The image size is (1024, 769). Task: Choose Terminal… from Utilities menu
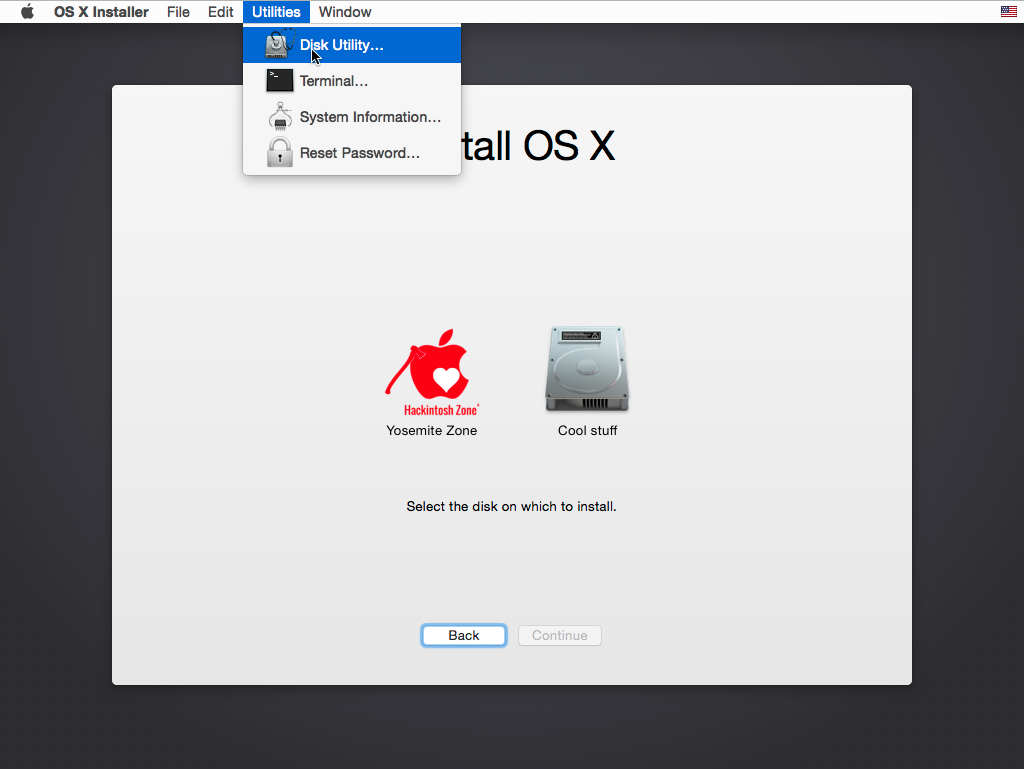click(x=352, y=81)
